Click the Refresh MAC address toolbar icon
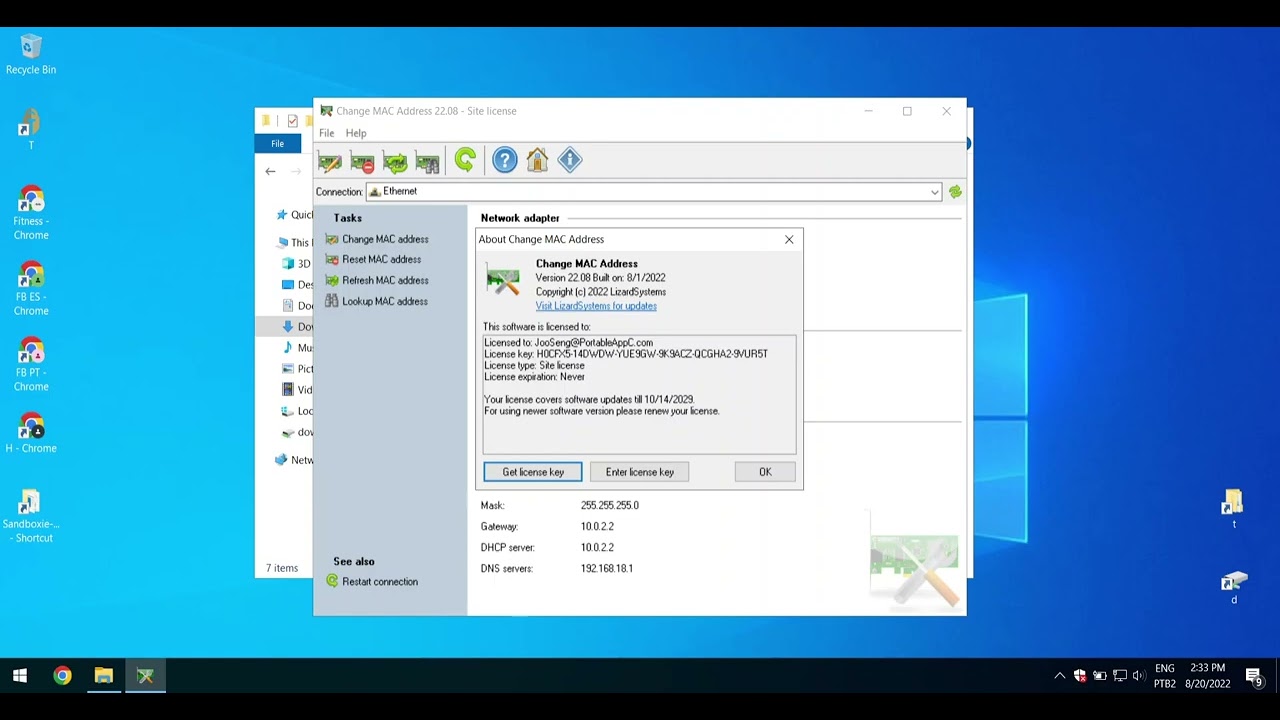Image resolution: width=1280 pixels, height=720 pixels. 395,161
